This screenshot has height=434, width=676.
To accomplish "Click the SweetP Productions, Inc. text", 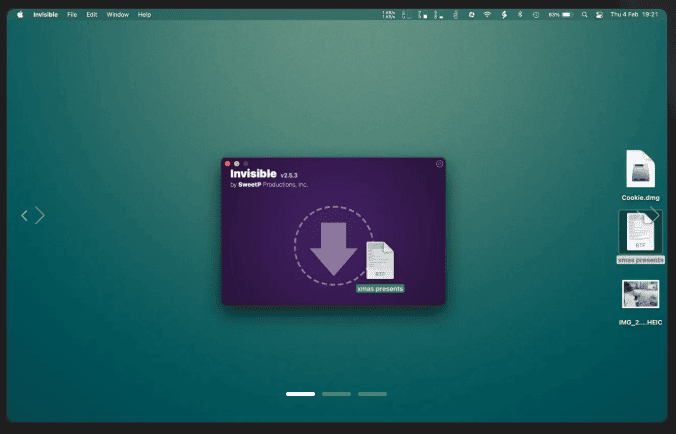I will coord(273,184).
